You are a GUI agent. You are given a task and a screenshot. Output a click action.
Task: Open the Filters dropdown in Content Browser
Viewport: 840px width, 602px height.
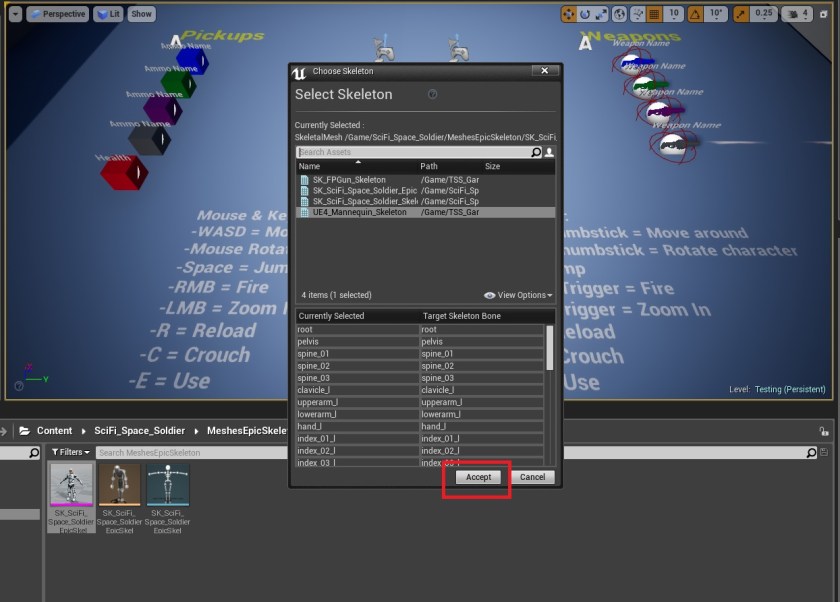68,451
